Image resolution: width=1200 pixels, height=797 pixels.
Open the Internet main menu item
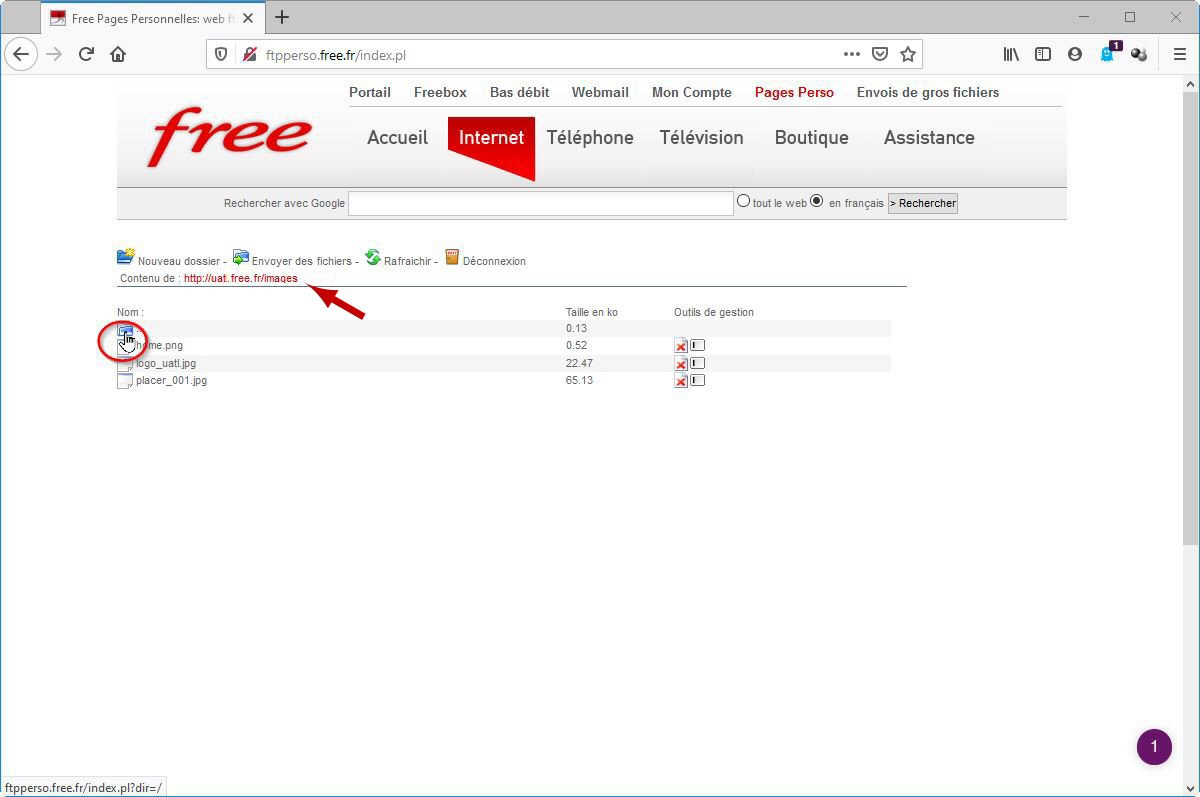click(x=491, y=138)
